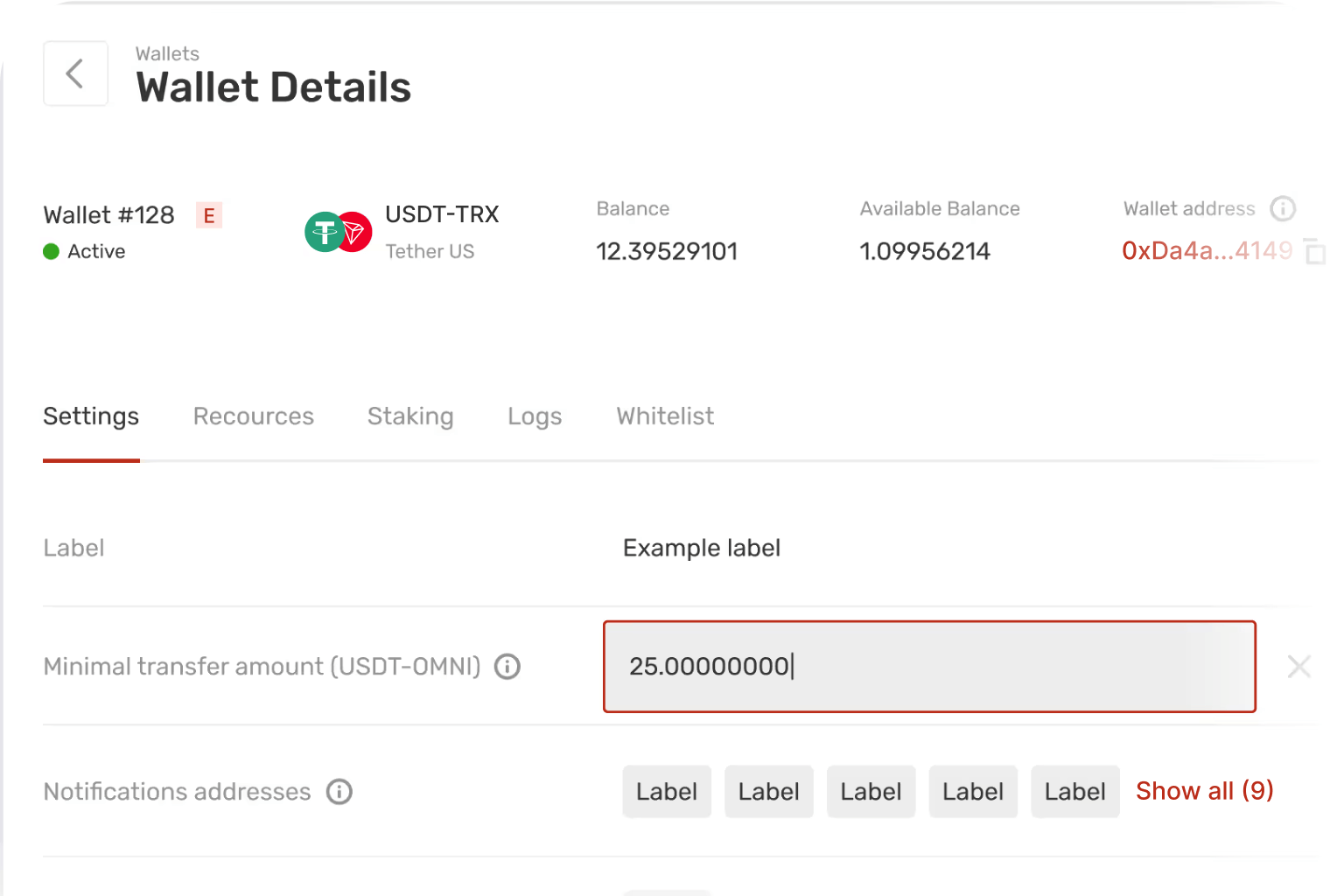
Task: Click the first Label address chip
Action: pos(667,792)
